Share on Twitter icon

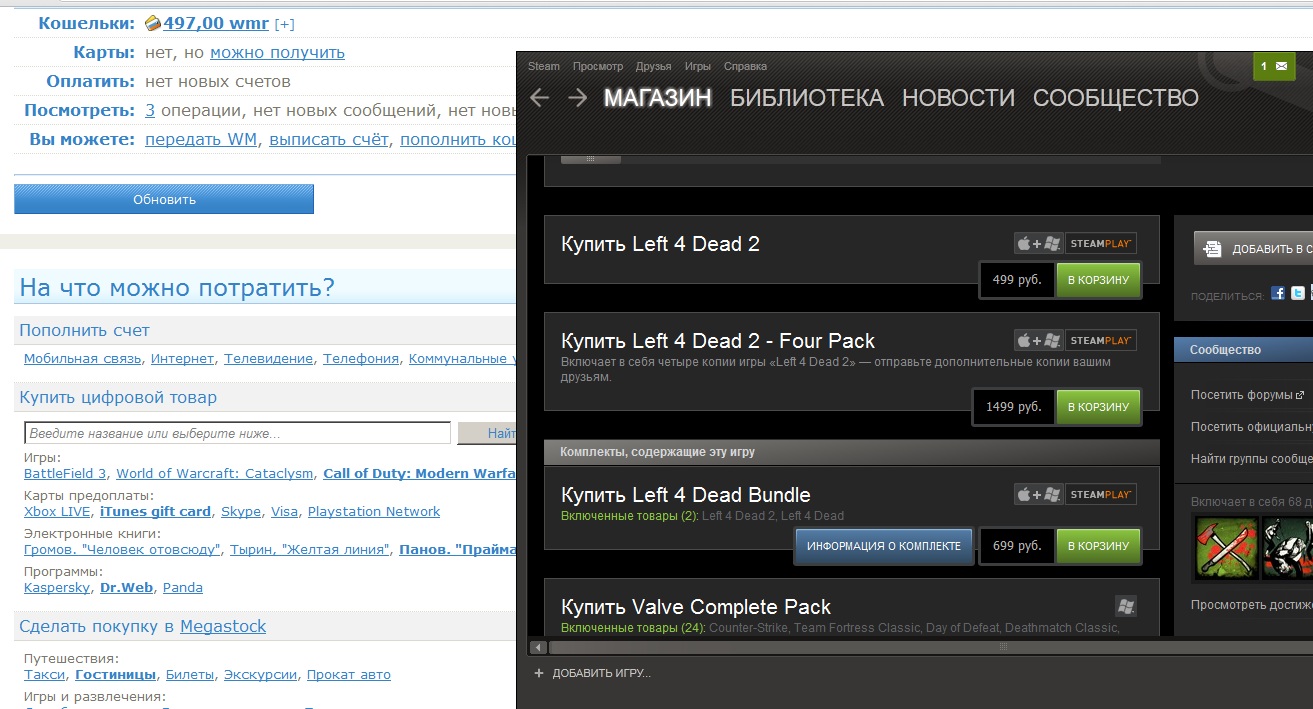click(1297, 294)
